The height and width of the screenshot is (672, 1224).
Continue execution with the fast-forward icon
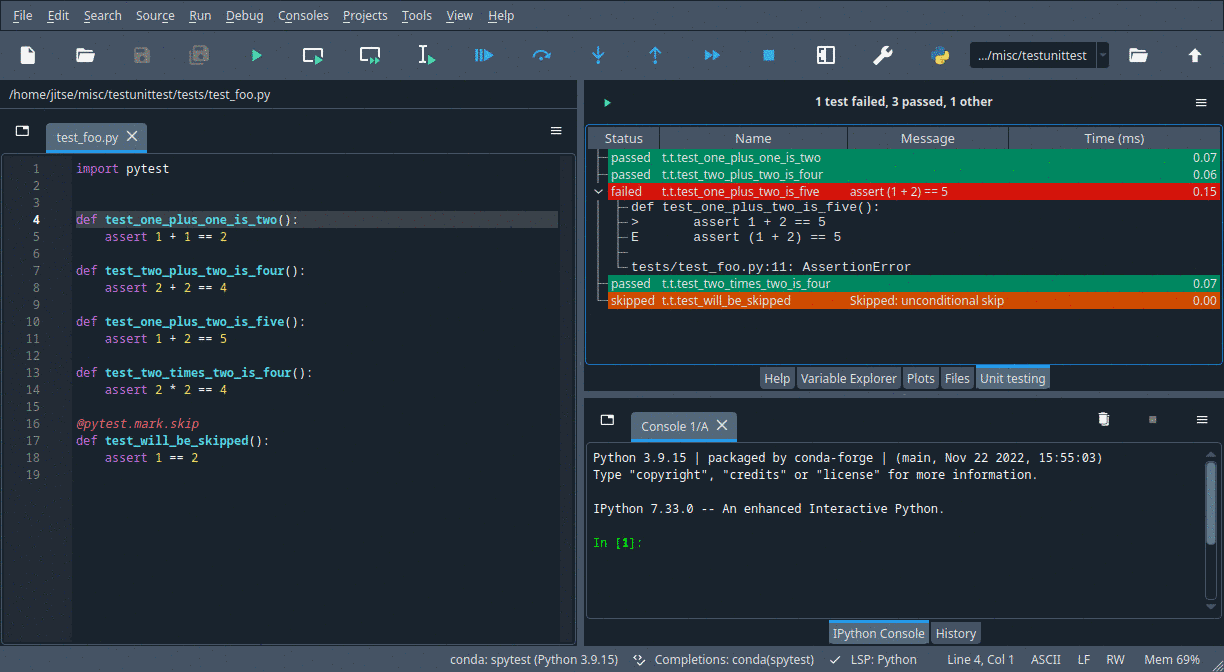click(x=711, y=55)
